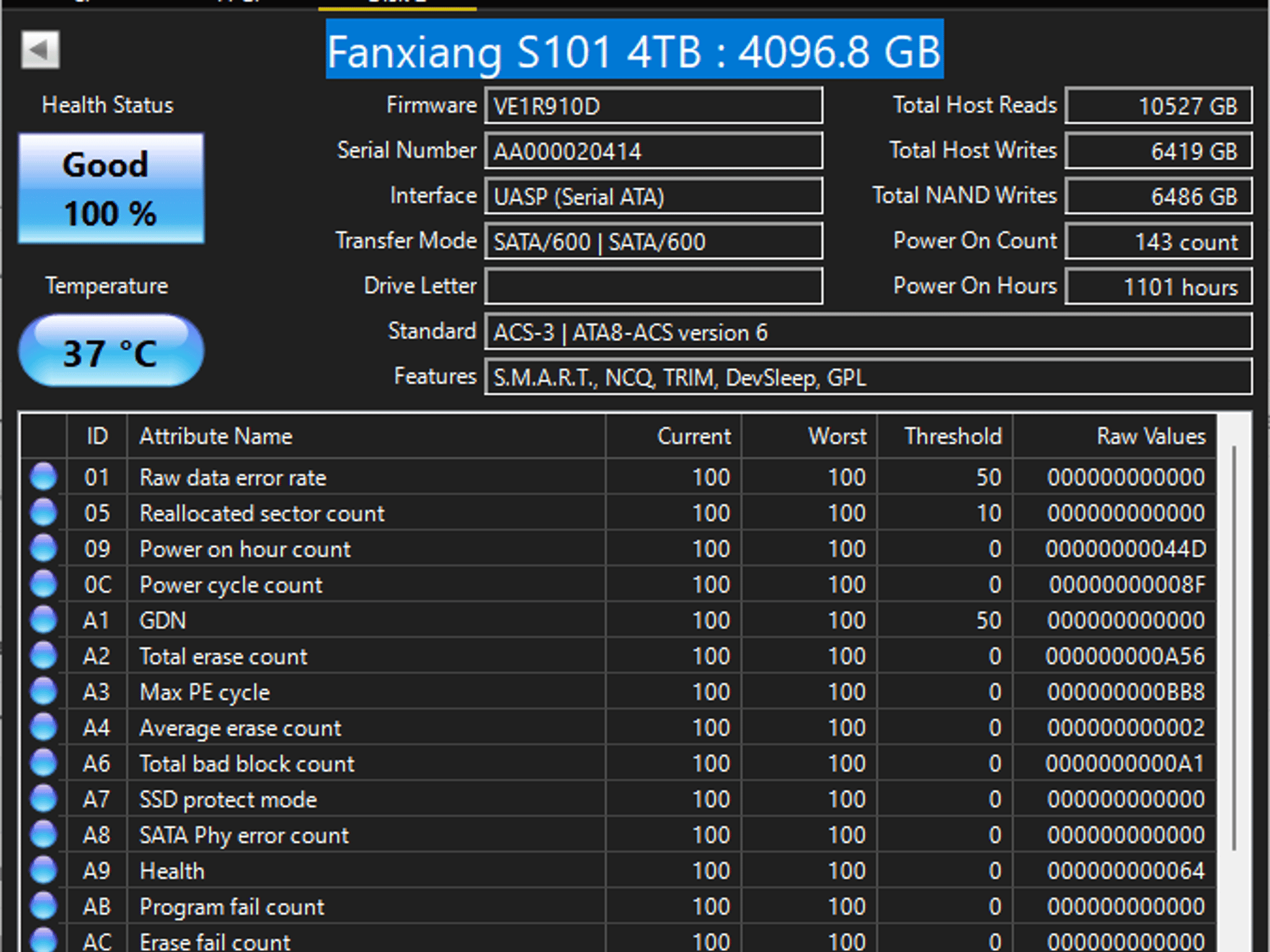Click raw value 0000000000A1
The width and height of the screenshot is (1270, 952).
(x=1126, y=764)
